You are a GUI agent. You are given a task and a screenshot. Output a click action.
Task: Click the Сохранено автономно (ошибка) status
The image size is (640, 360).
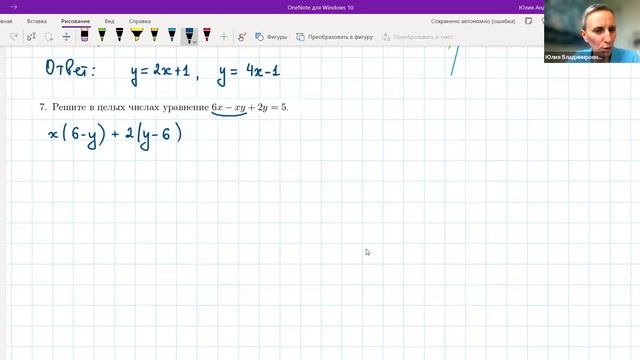tap(473, 21)
